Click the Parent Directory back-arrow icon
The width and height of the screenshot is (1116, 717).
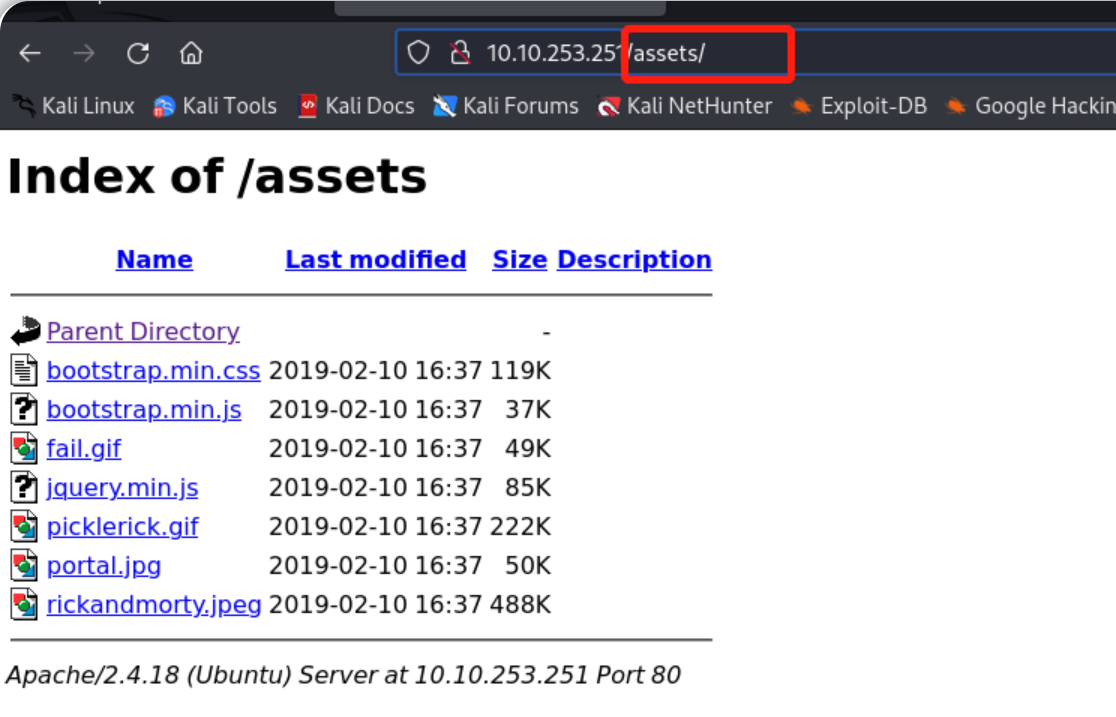(x=26, y=331)
